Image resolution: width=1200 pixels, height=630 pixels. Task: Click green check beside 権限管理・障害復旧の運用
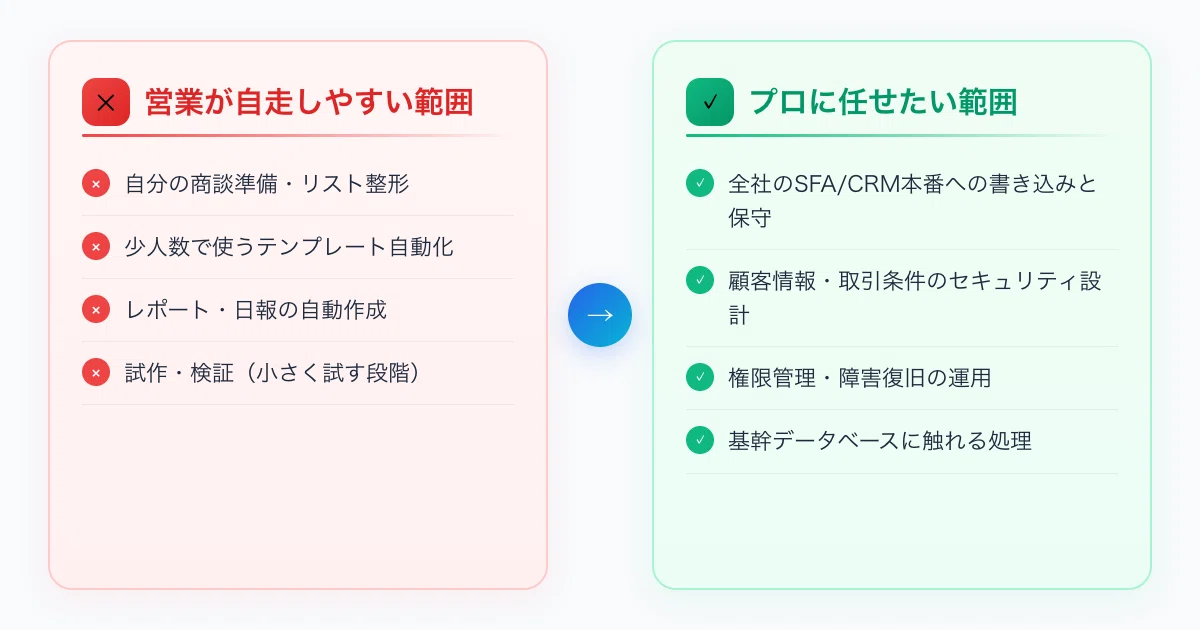[x=700, y=378]
